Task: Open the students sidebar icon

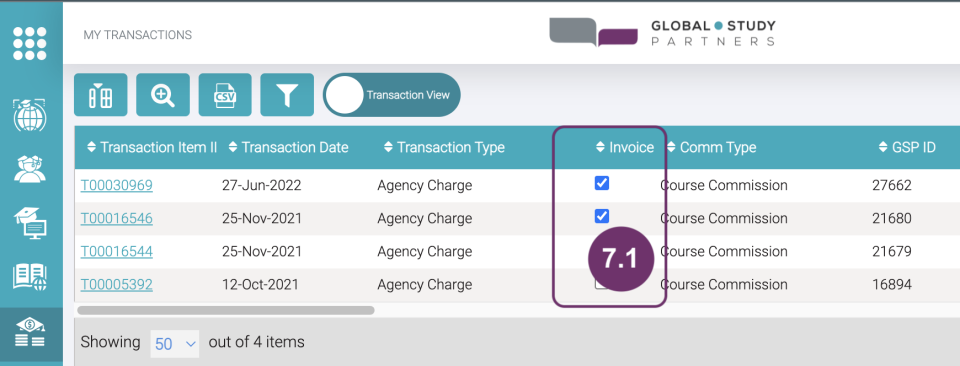Action: click(x=29, y=169)
